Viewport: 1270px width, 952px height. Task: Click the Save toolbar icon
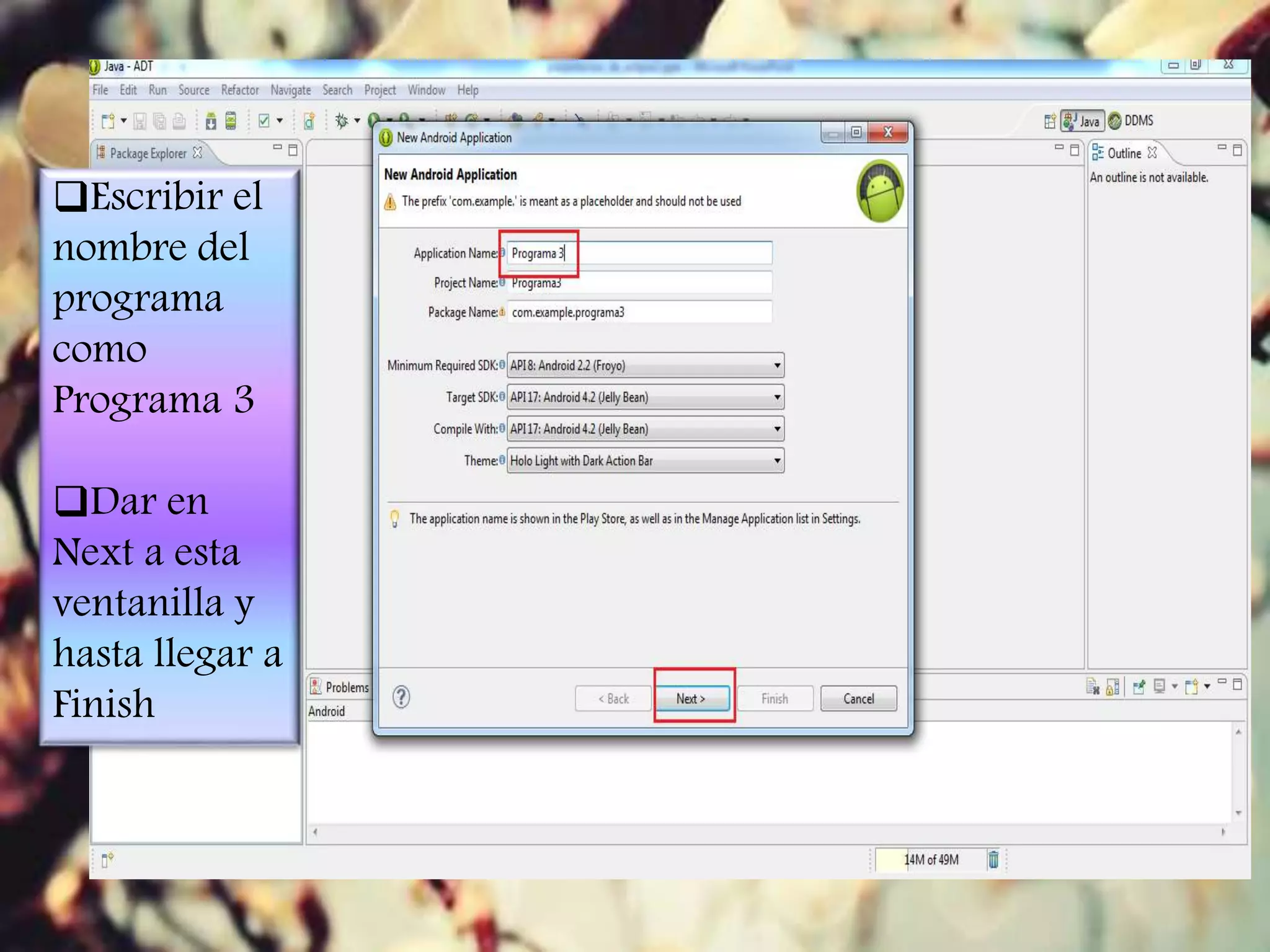(140, 121)
